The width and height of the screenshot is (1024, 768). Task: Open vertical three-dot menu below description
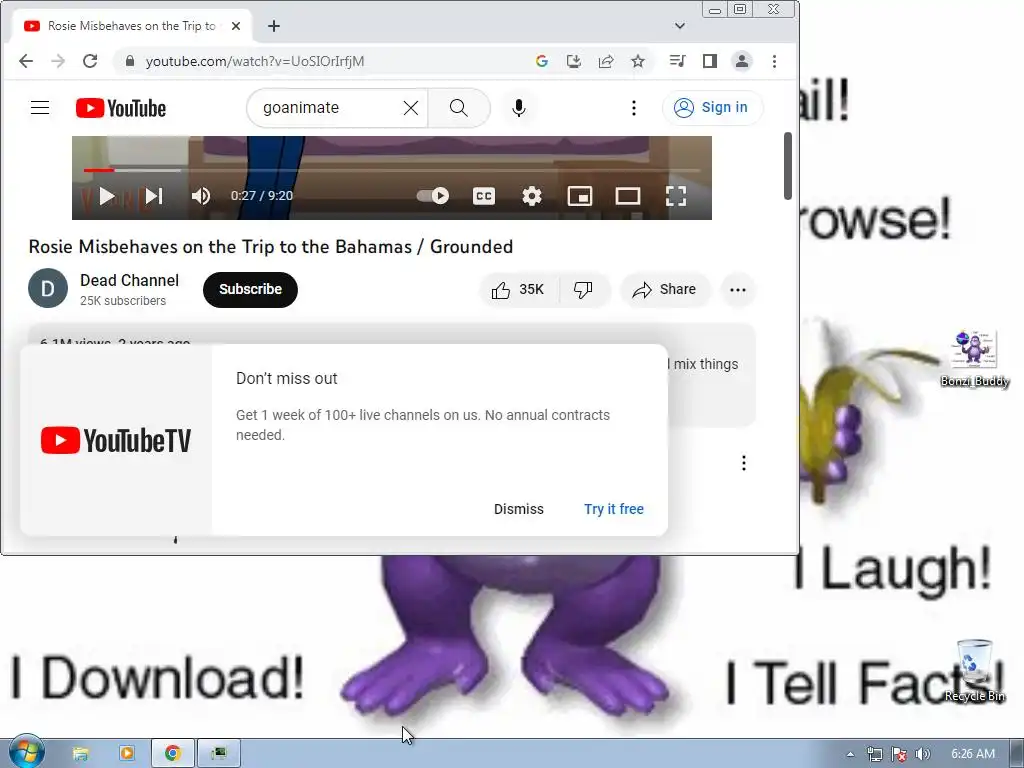[744, 463]
